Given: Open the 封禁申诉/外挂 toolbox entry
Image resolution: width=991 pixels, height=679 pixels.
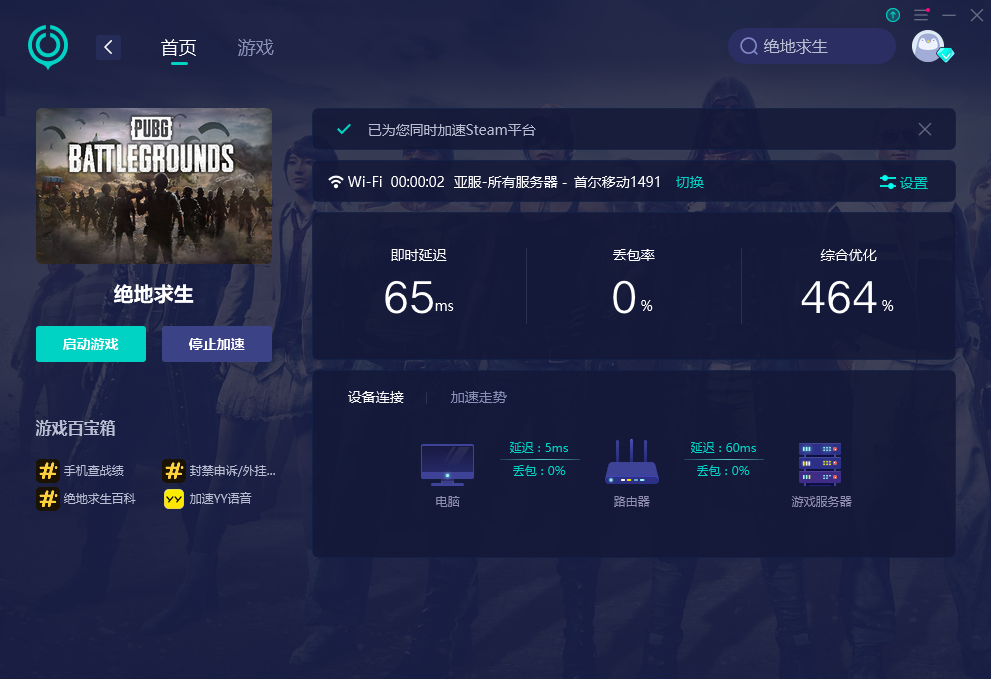Looking at the screenshot, I should [x=219, y=470].
